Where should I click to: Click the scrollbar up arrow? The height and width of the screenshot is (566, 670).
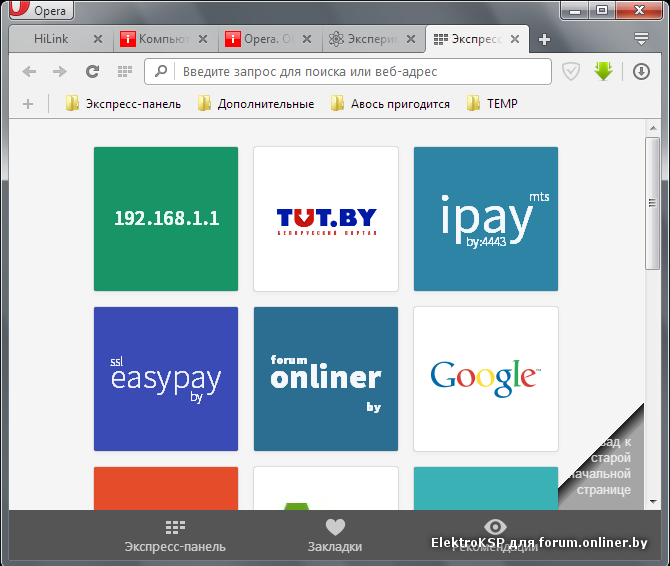pyautogui.click(x=652, y=128)
